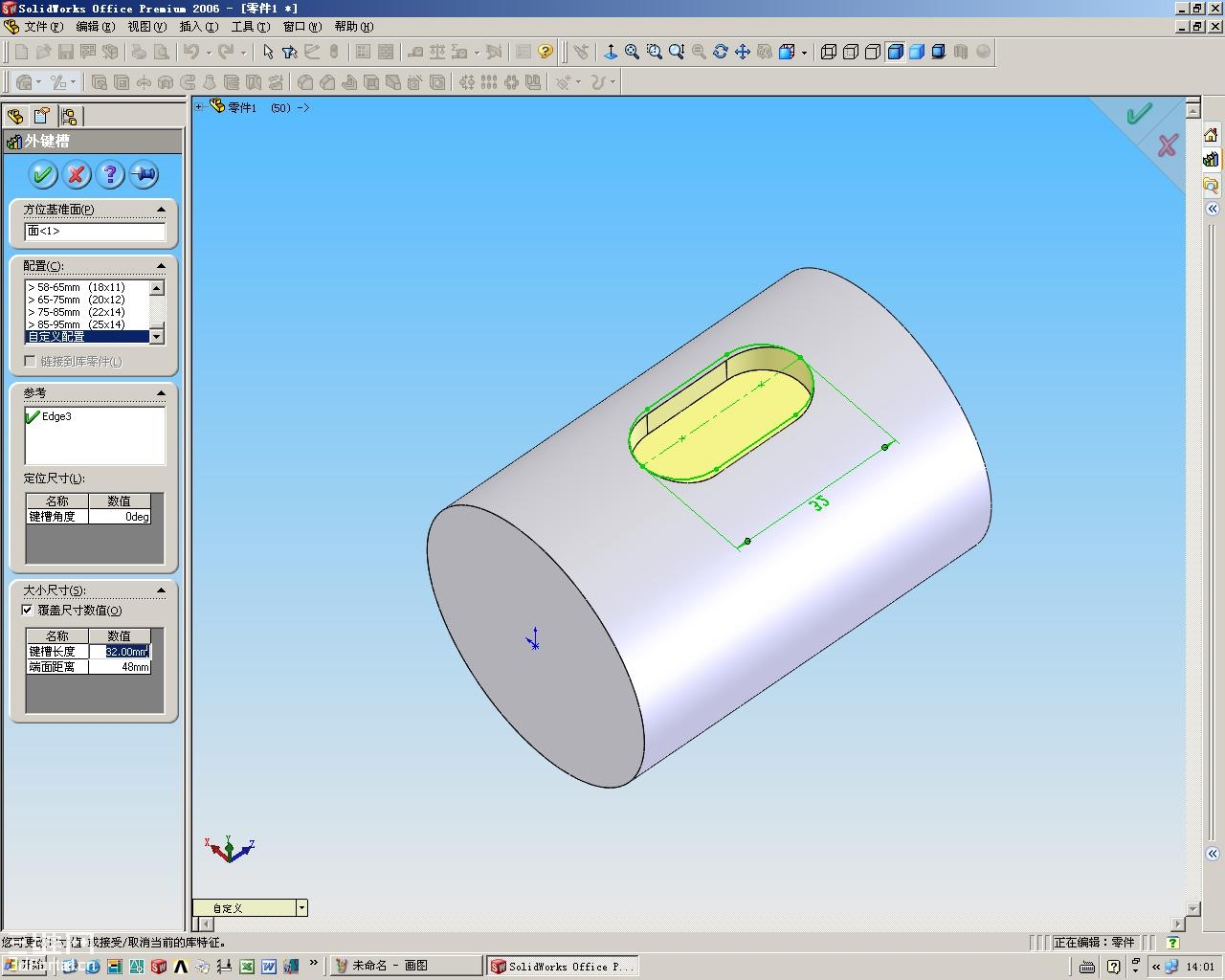Open the 帮助 menu
Image resolution: width=1225 pixels, height=980 pixels.
pos(353,27)
